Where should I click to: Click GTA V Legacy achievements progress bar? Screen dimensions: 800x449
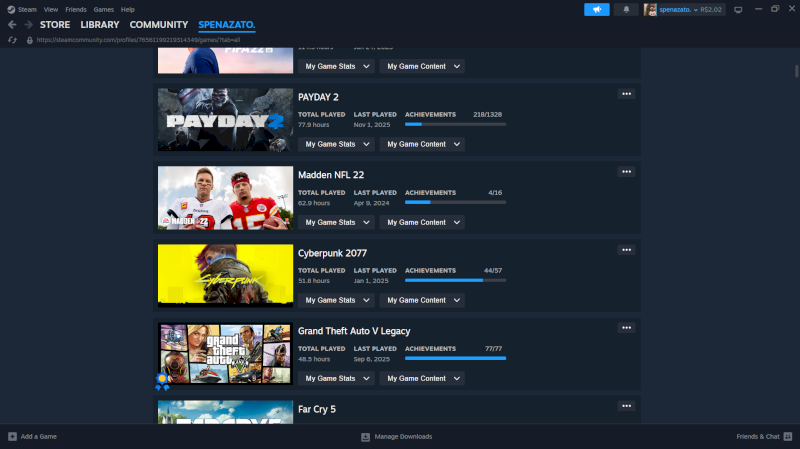coord(456,358)
